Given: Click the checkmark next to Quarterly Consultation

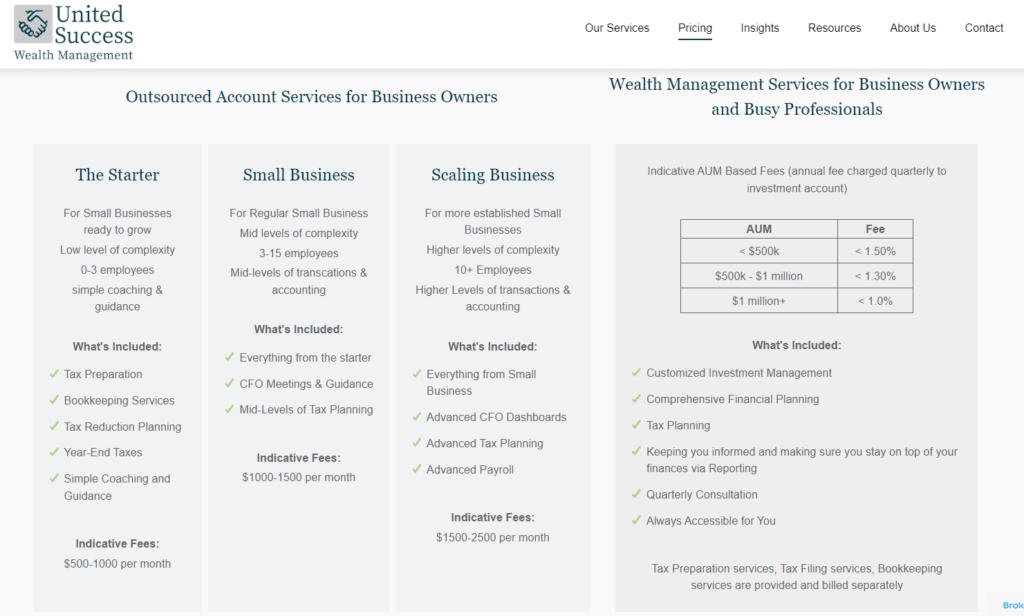Looking at the screenshot, I should [x=636, y=495].
